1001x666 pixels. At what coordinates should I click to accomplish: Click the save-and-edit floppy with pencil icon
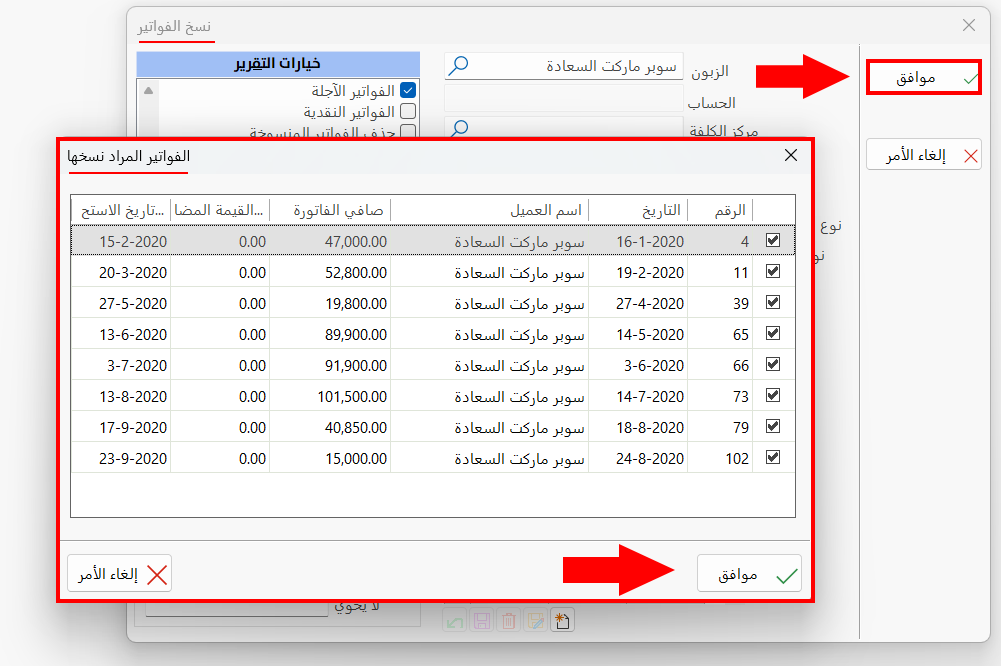(x=535, y=620)
